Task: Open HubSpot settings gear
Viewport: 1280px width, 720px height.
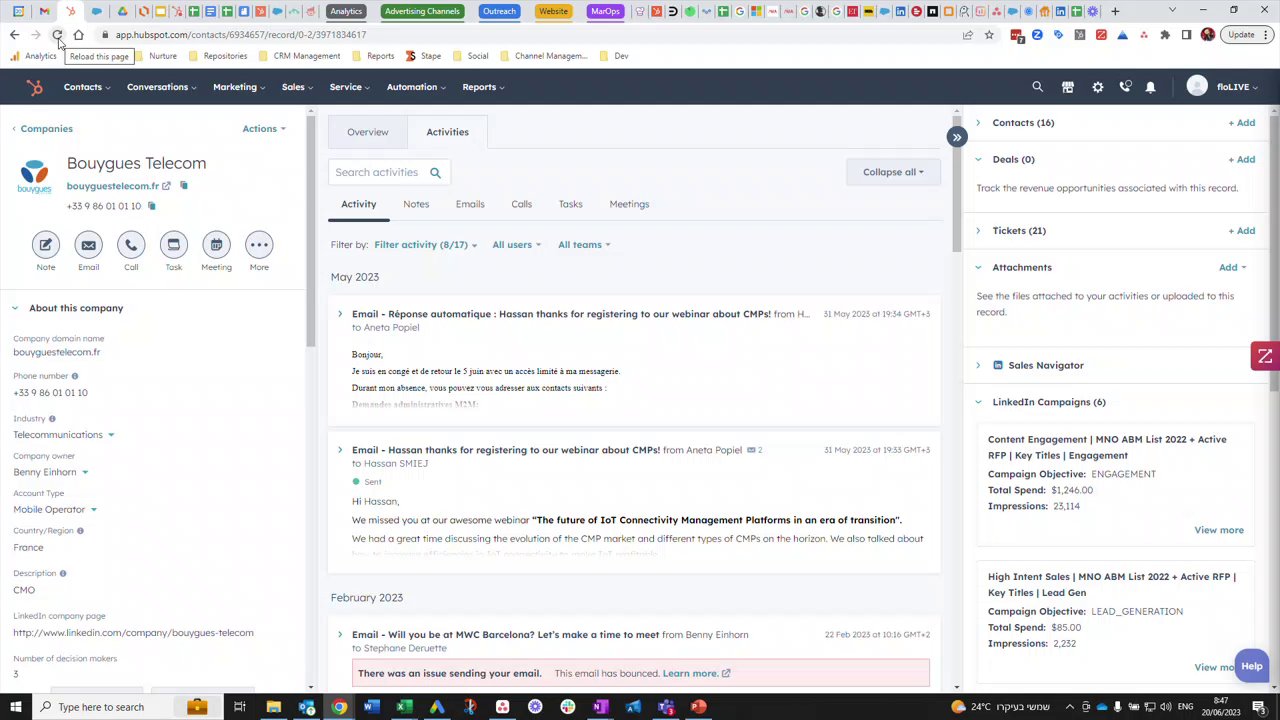Action: pyautogui.click(x=1097, y=87)
